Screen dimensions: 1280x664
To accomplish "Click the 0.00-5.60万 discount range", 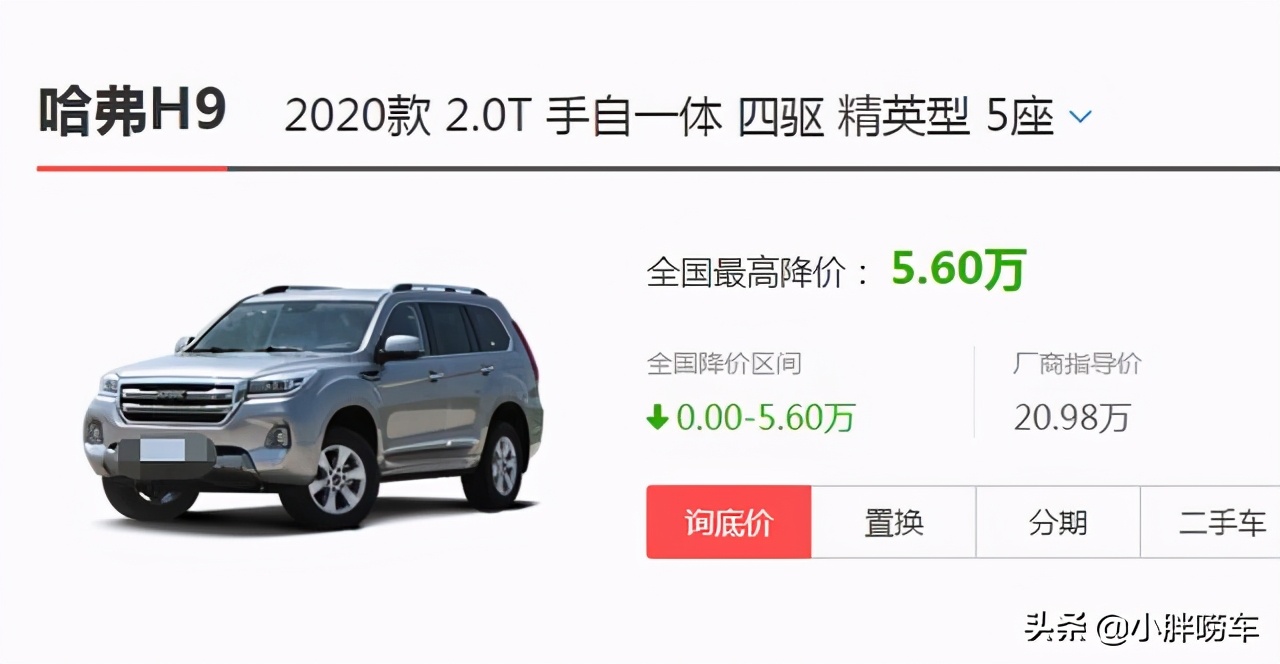I will [x=765, y=417].
